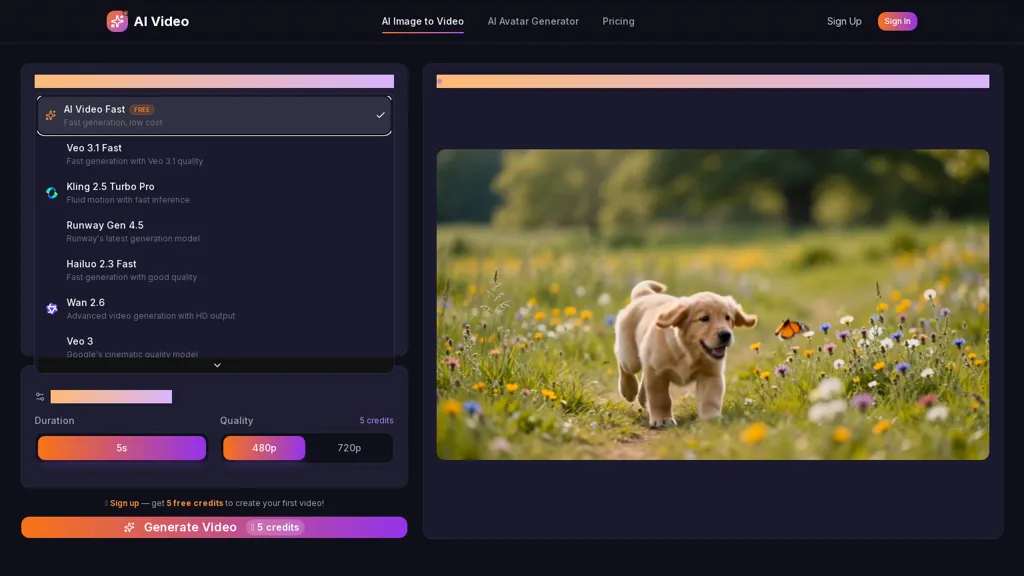The height and width of the screenshot is (576, 1024).
Task: Choose the Veo 3 model
Action: coord(214,346)
